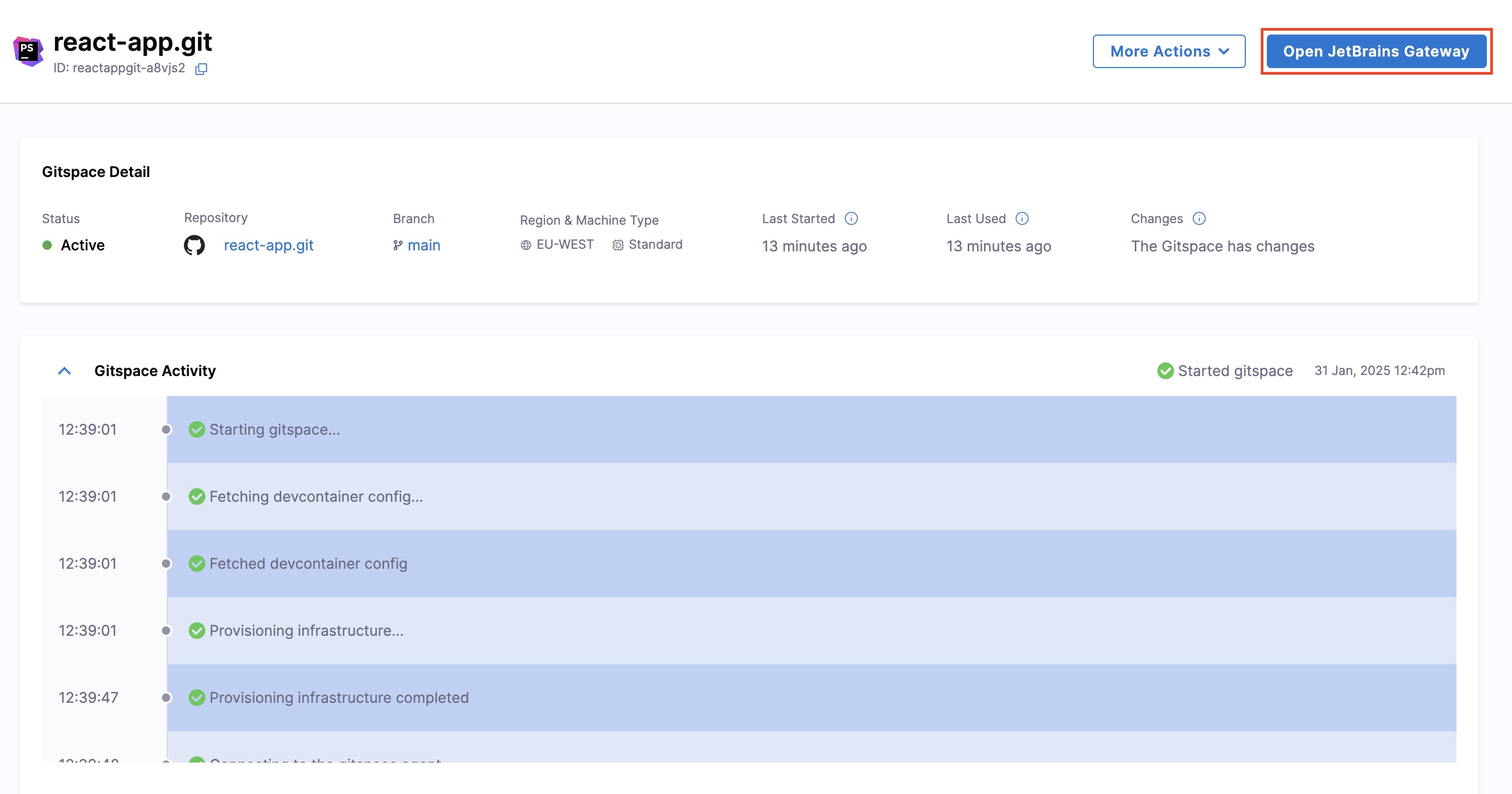Collapse the Gitspace Activity section
The image size is (1512, 794).
(x=64, y=371)
